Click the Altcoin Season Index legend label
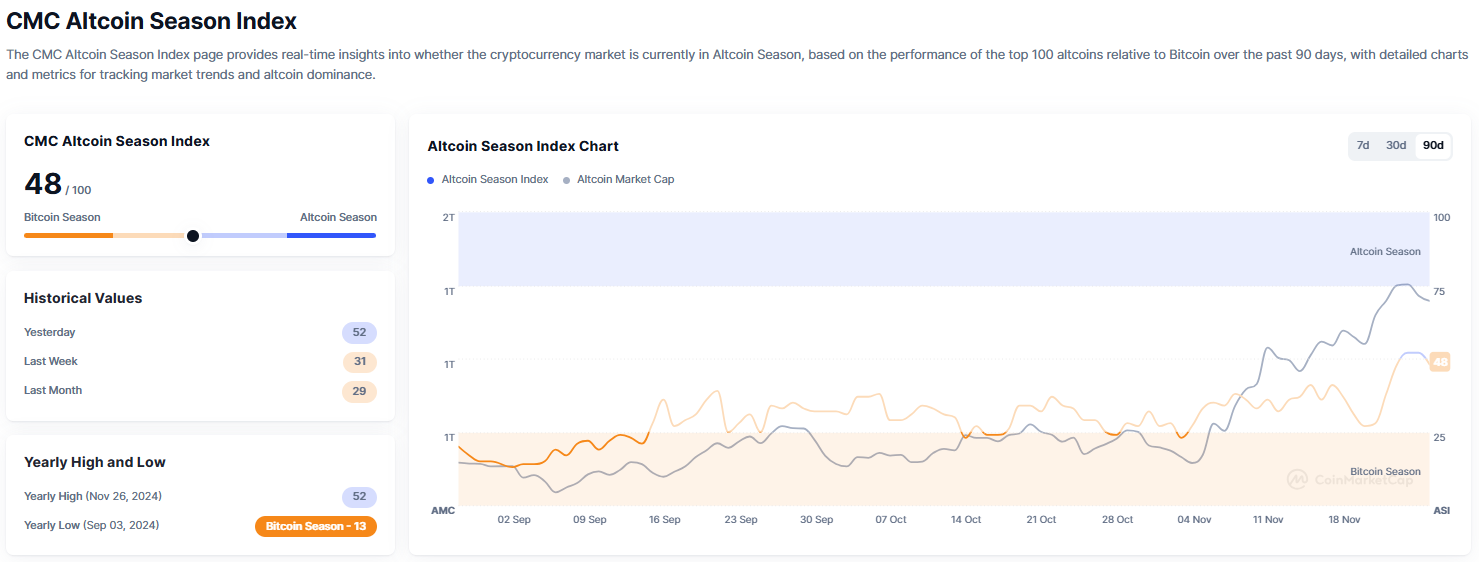 coord(495,180)
